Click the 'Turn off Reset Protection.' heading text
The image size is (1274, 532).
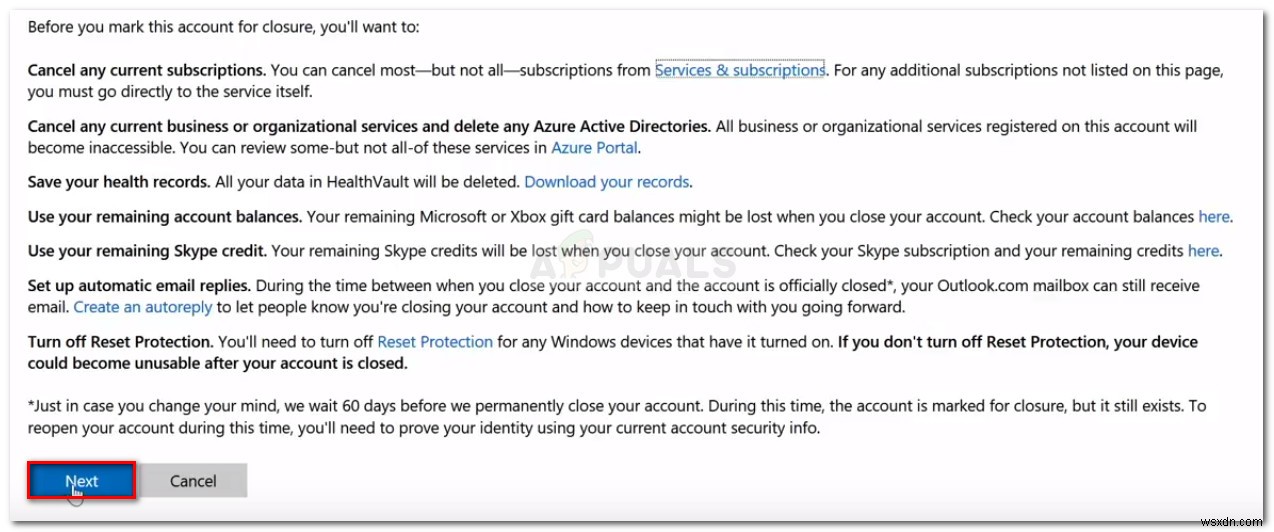[121, 342]
